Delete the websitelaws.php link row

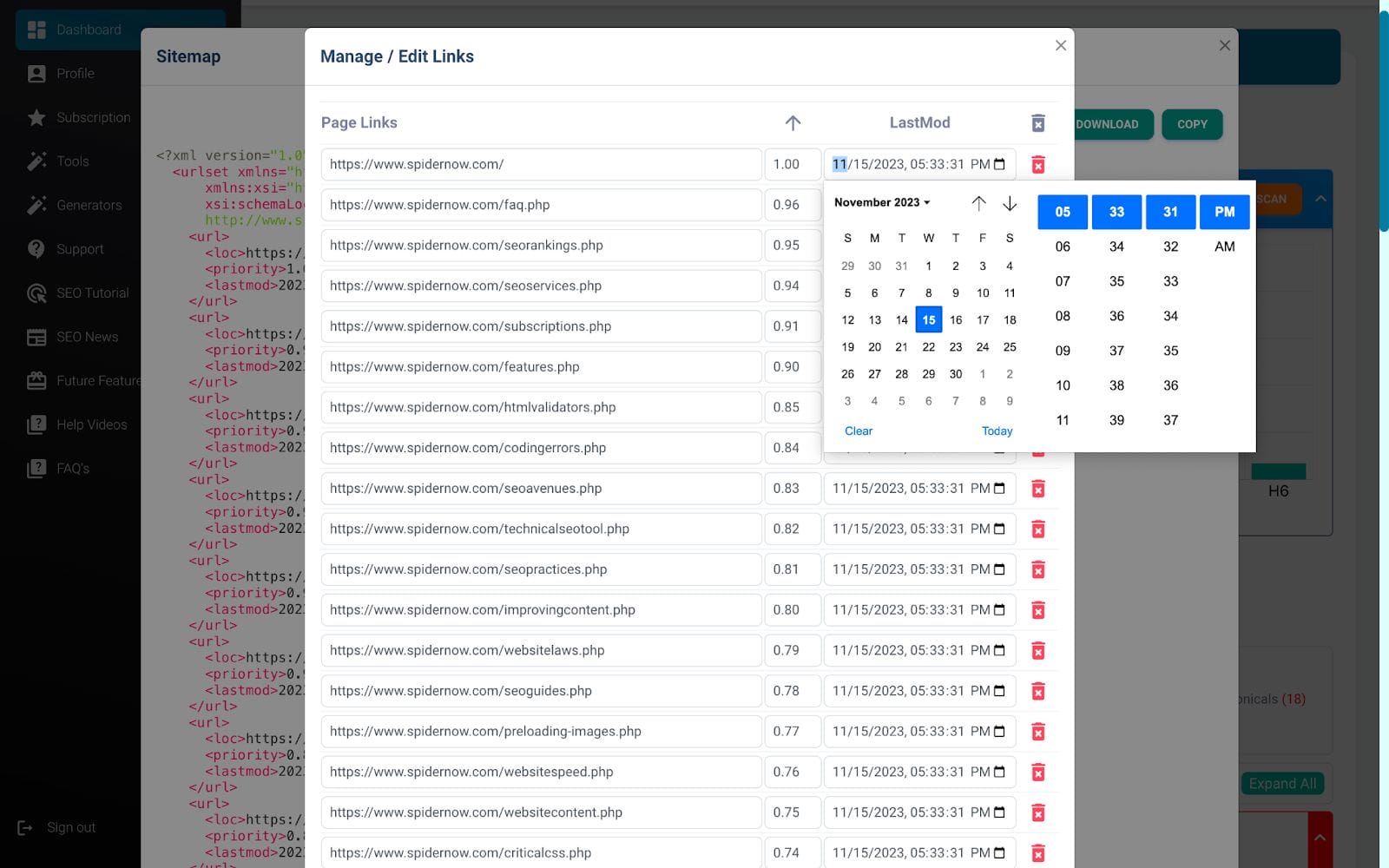coord(1037,651)
